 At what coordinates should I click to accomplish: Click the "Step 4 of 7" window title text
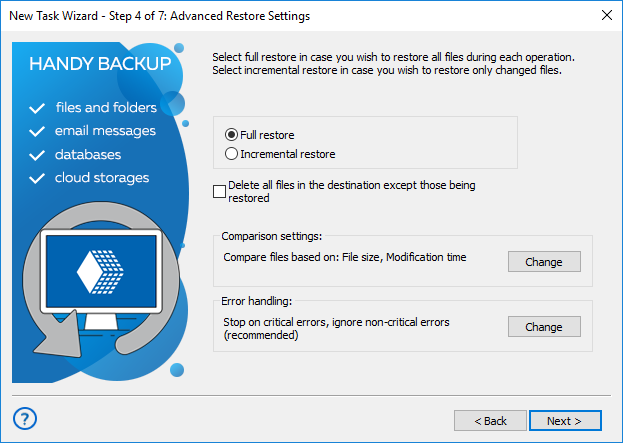click(160, 16)
